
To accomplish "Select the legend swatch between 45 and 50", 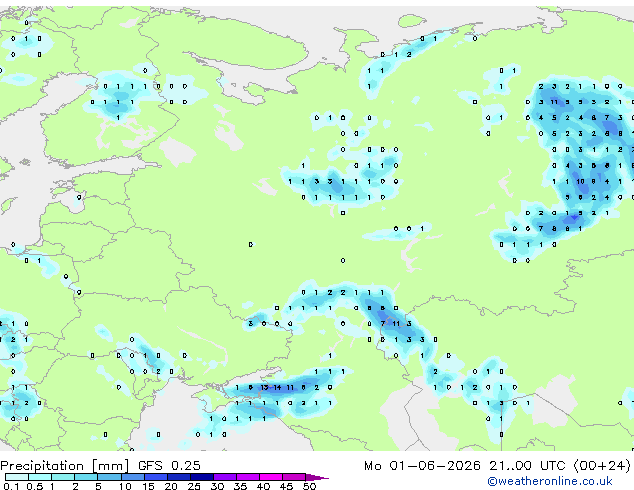I will click(x=294, y=477).
